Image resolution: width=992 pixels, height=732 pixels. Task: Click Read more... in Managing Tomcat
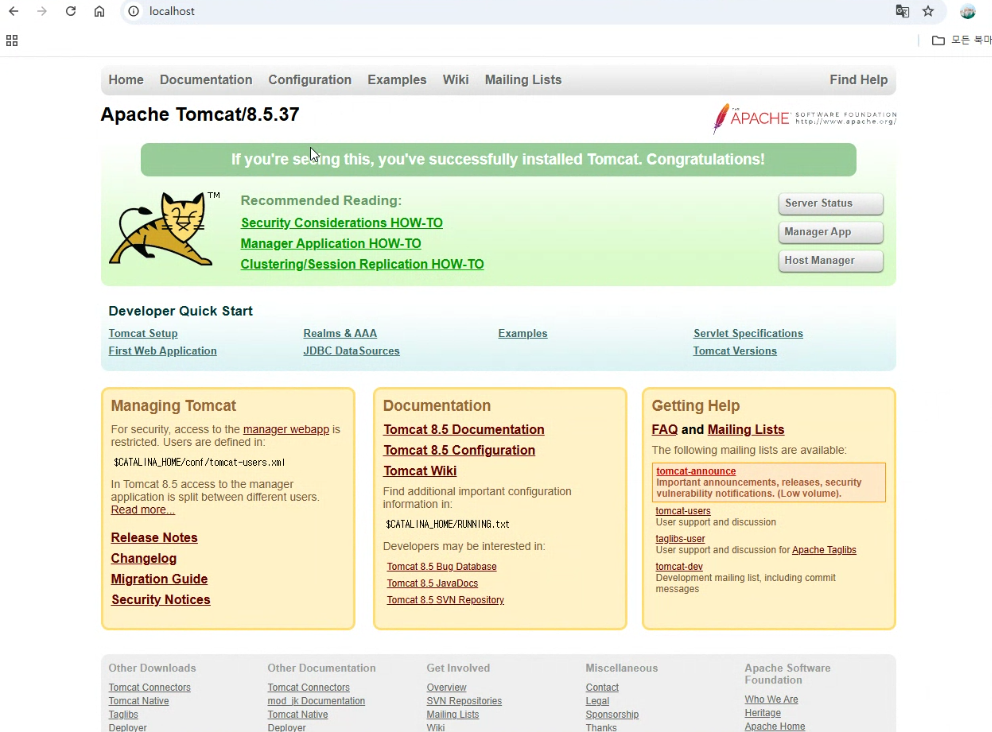[143, 510]
